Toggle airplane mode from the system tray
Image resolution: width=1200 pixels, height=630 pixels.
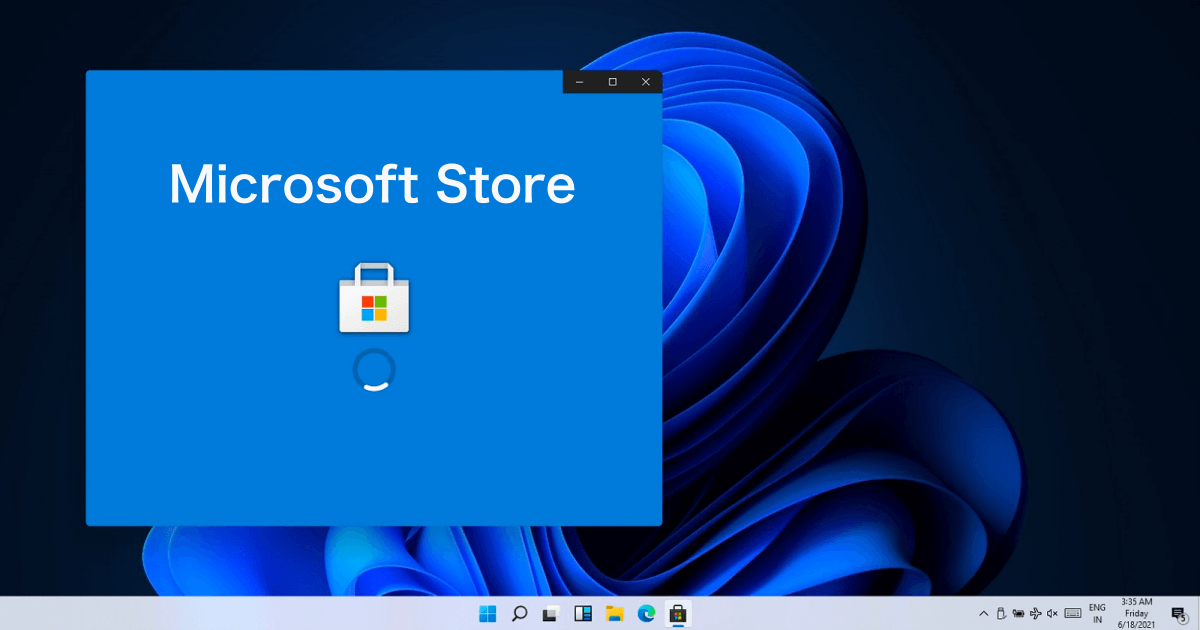tap(1036, 613)
